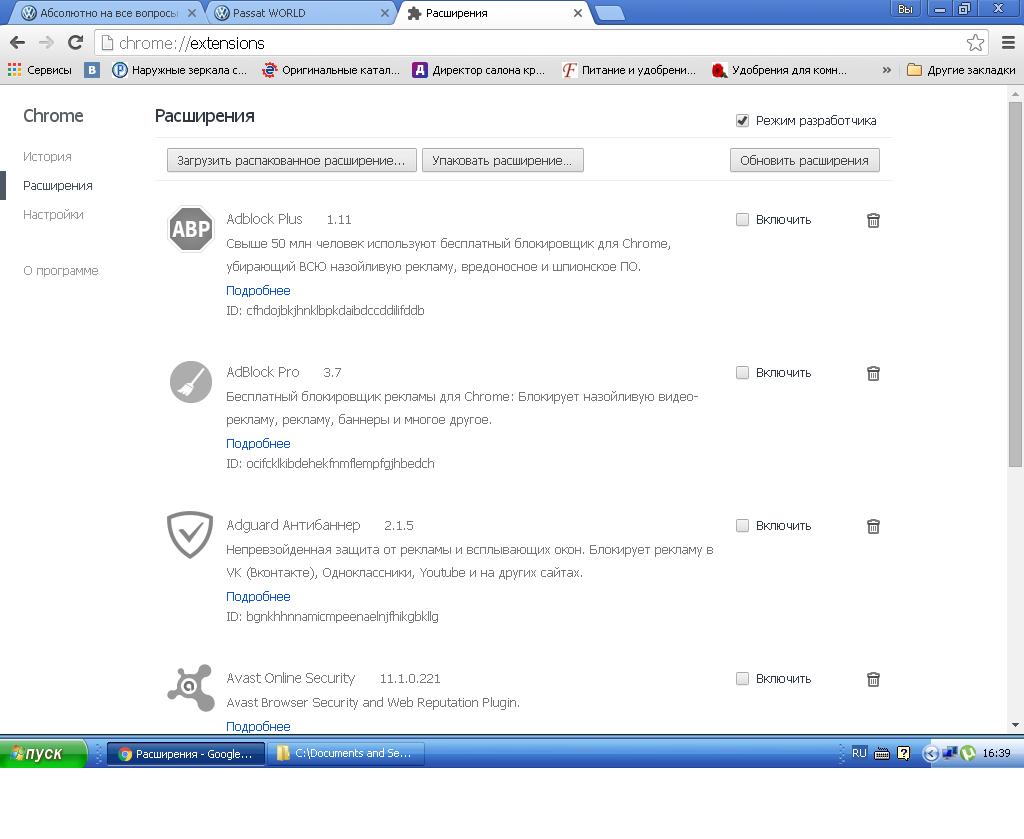The width and height of the screenshot is (1024, 839).
Task: Click trash icon next to Adguard Антибаннер
Action: click(x=873, y=526)
